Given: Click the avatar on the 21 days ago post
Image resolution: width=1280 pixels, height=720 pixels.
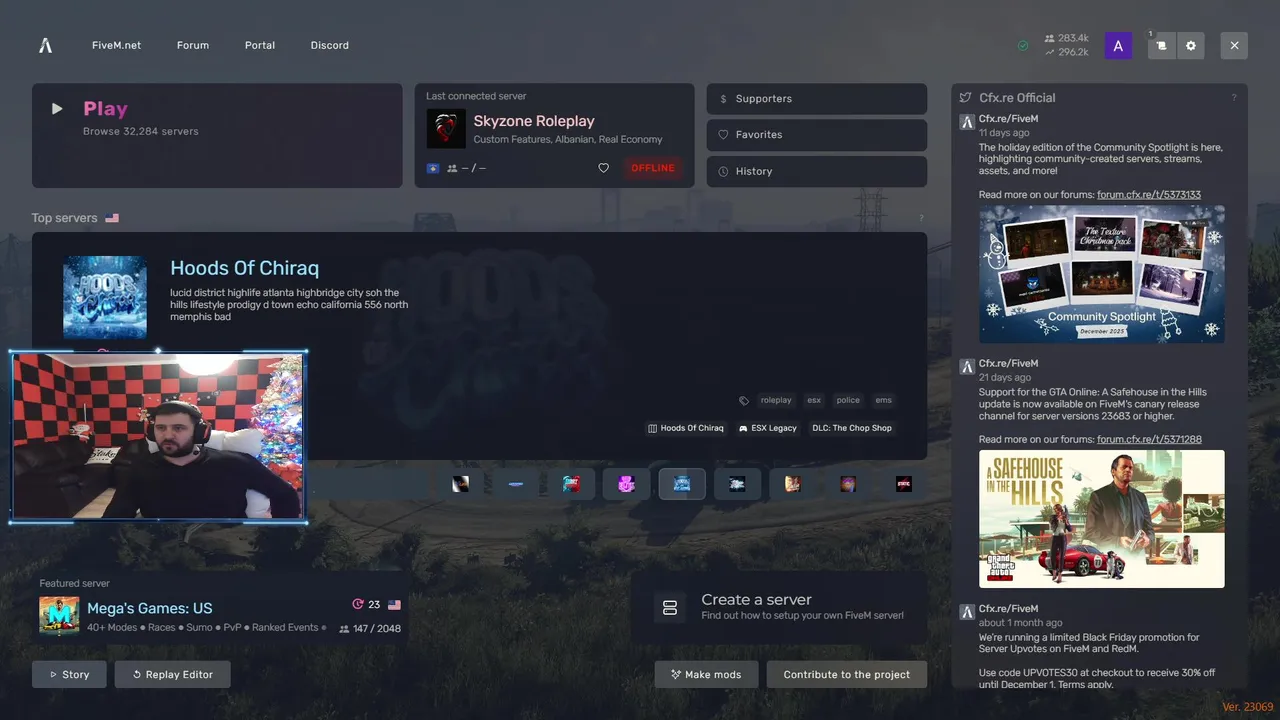Looking at the screenshot, I should click(967, 367).
